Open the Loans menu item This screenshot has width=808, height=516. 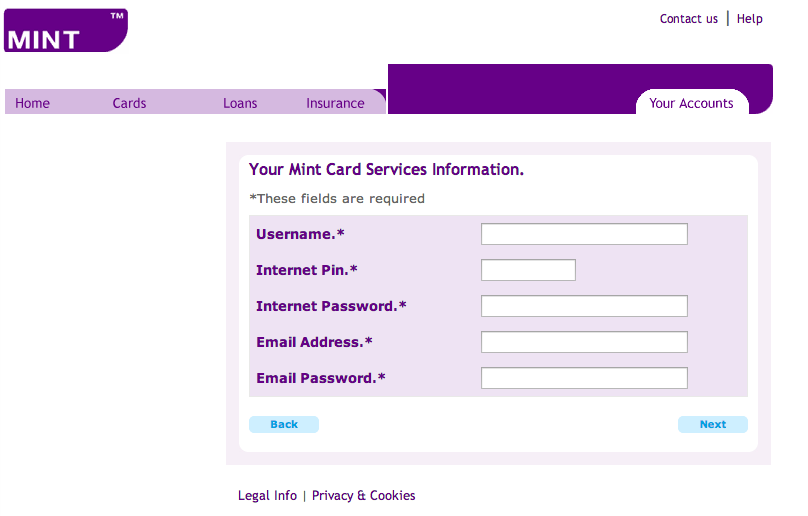(x=240, y=103)
